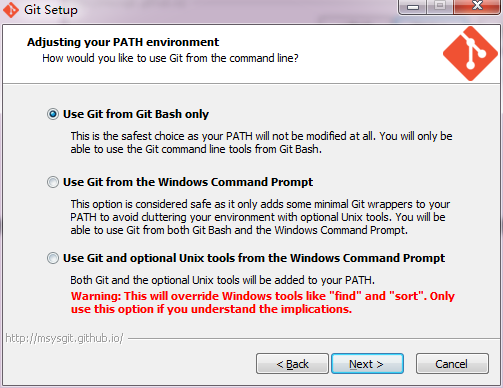Click the safest choice description text
The image size is (503, 388).
(x=261, y=143)
